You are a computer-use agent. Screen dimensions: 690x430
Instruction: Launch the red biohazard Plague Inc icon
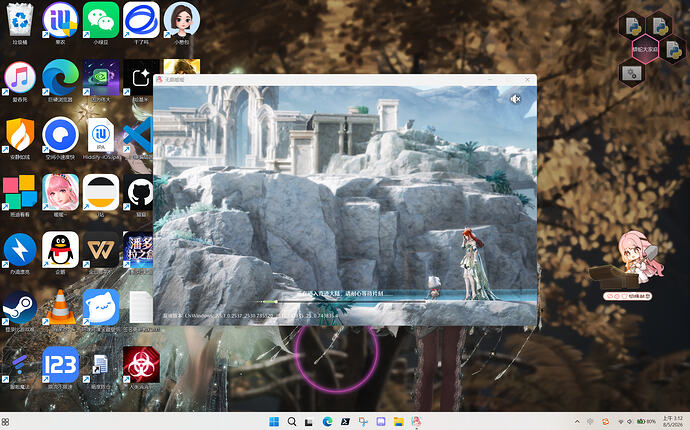point(141,364)
